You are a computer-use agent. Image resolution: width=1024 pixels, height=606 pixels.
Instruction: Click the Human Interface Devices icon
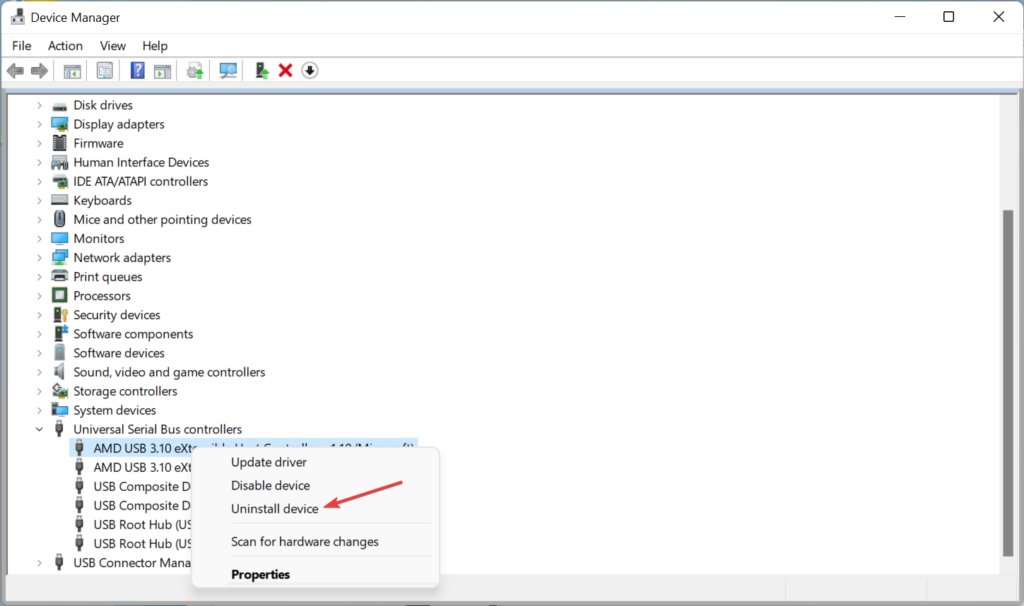coord(59,162)
